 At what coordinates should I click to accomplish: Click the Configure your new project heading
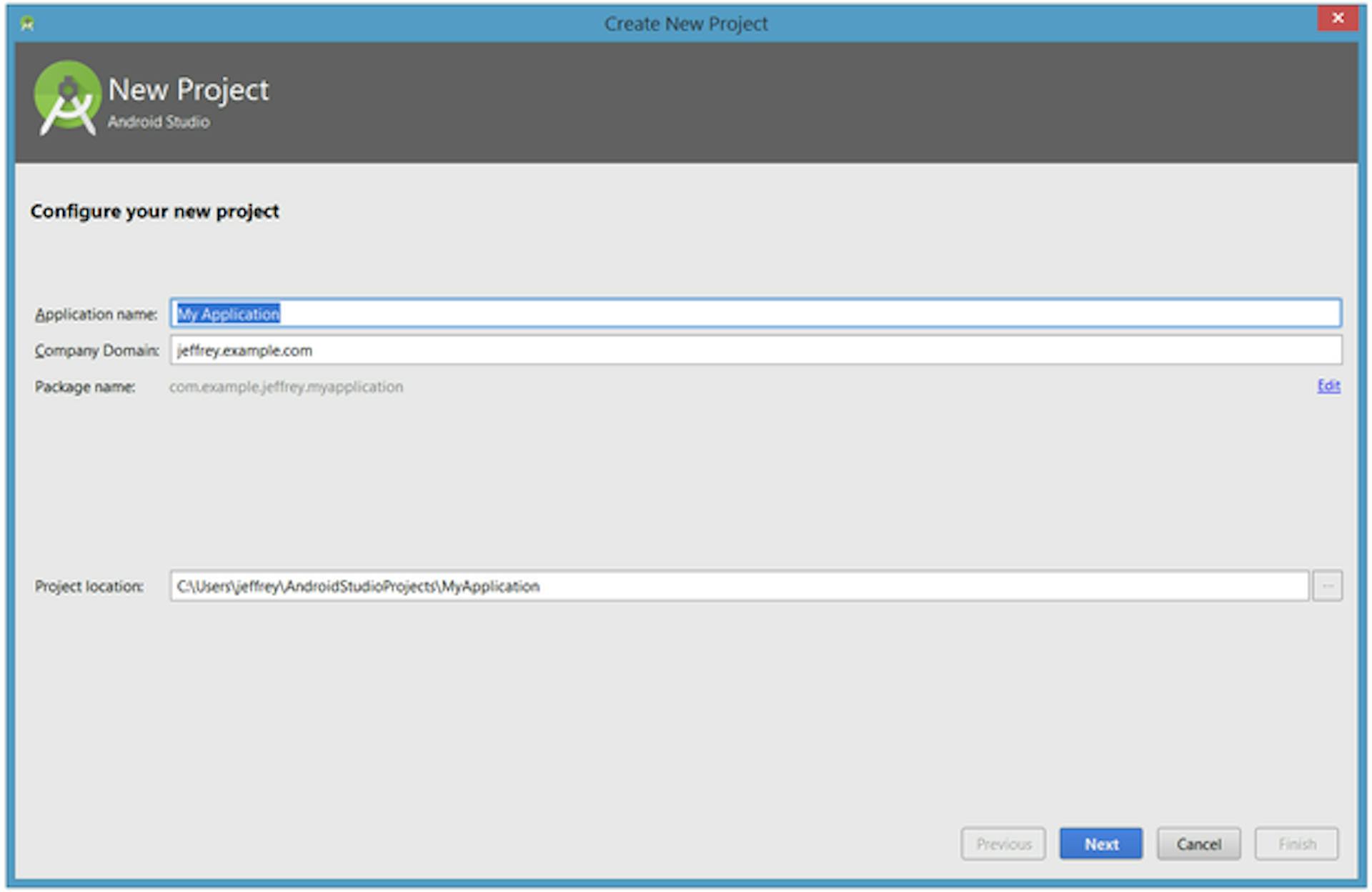point(156,212)
